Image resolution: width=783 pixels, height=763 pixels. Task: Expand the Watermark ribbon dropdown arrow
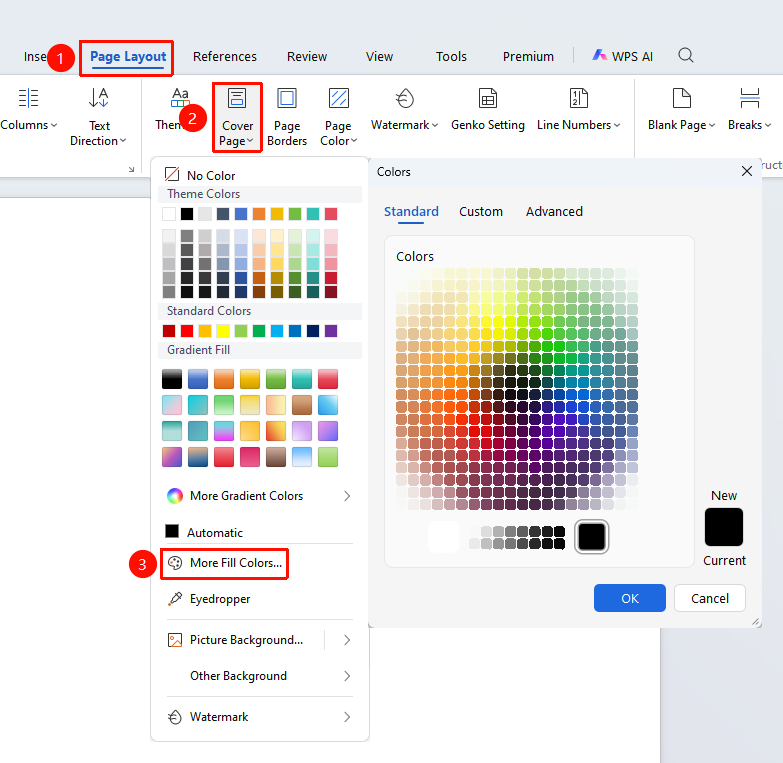coord(435,125)
